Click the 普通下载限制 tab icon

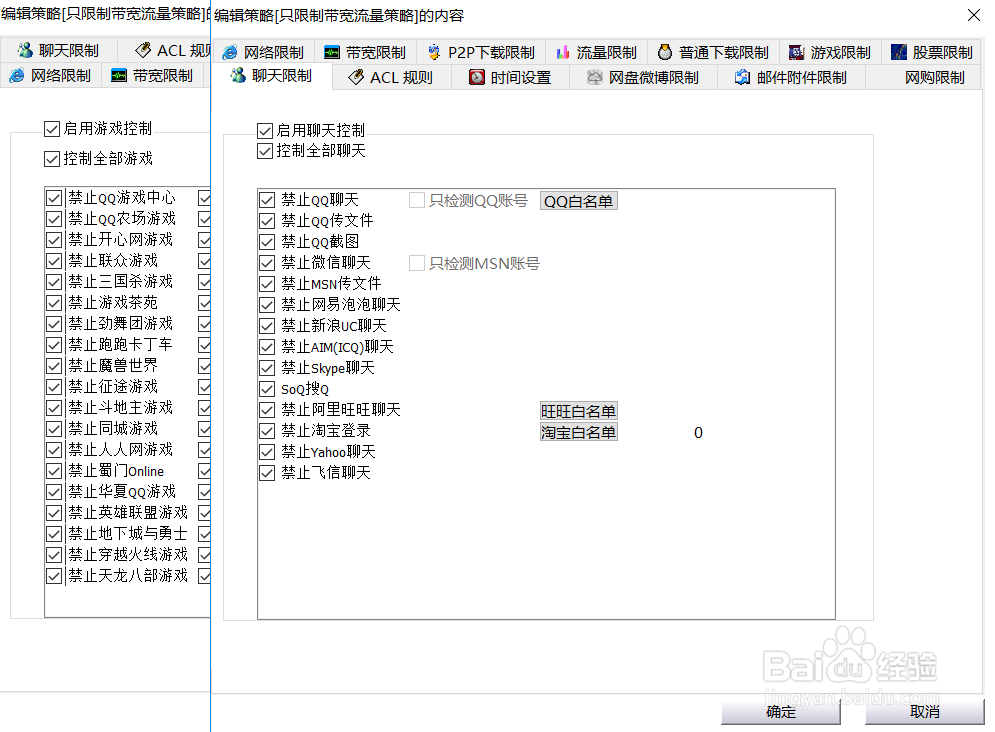664,52
